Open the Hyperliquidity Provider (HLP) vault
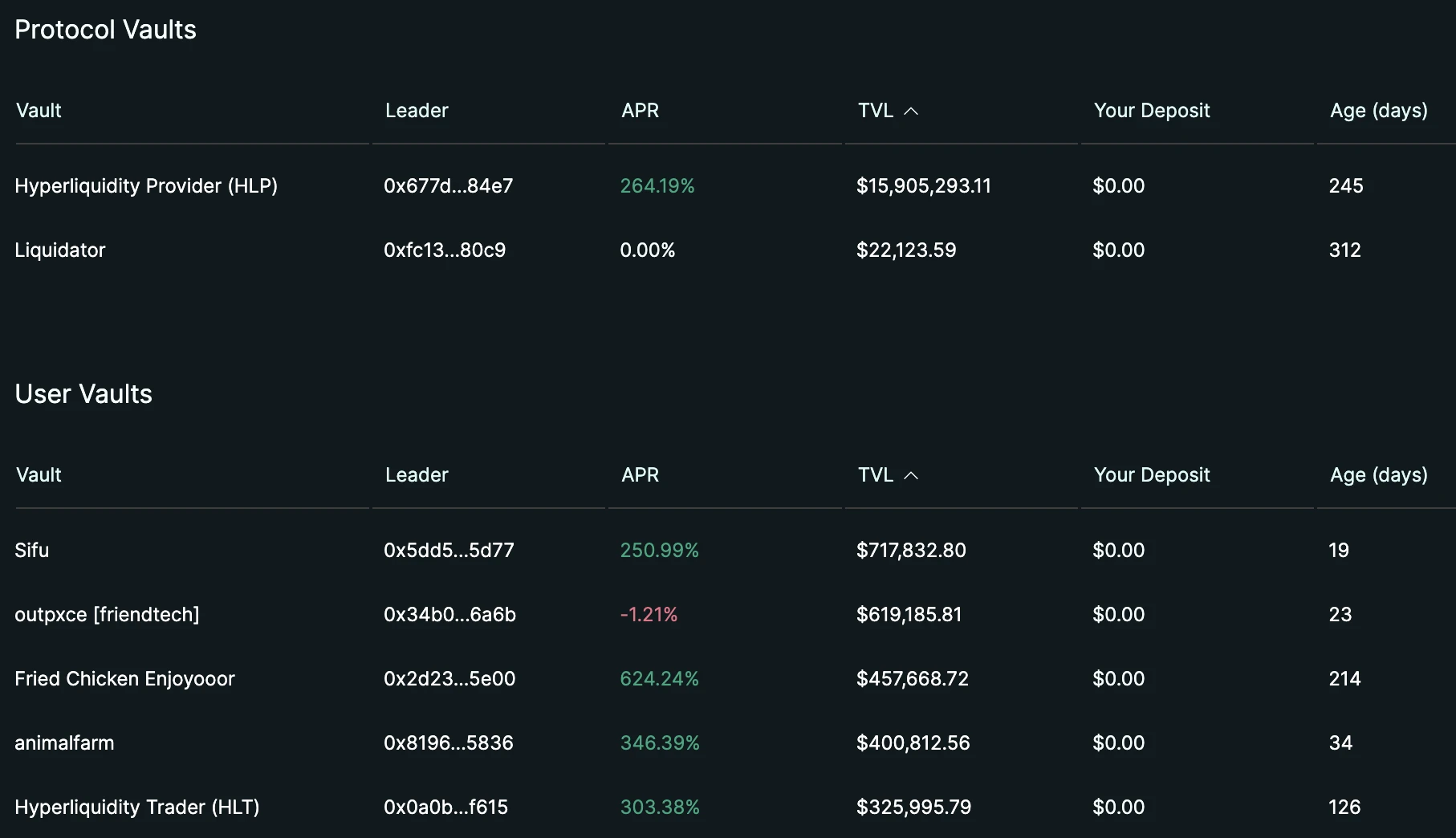The image size is (1456, 838). (x=146, y=185)
